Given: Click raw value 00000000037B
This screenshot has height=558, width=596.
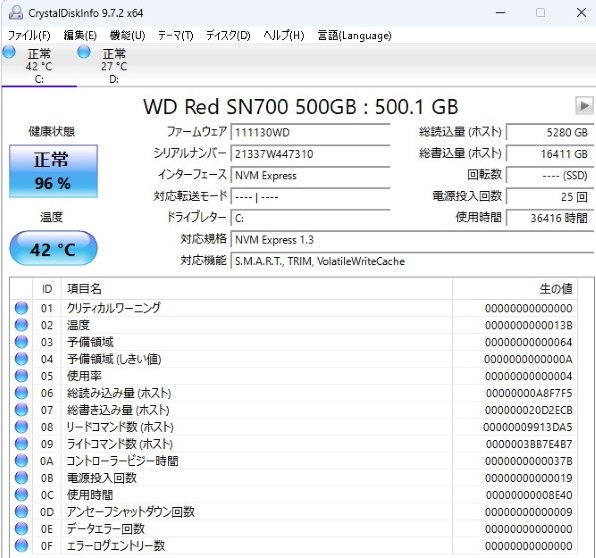Looking at the screenshot, I should tap(528, 461).
